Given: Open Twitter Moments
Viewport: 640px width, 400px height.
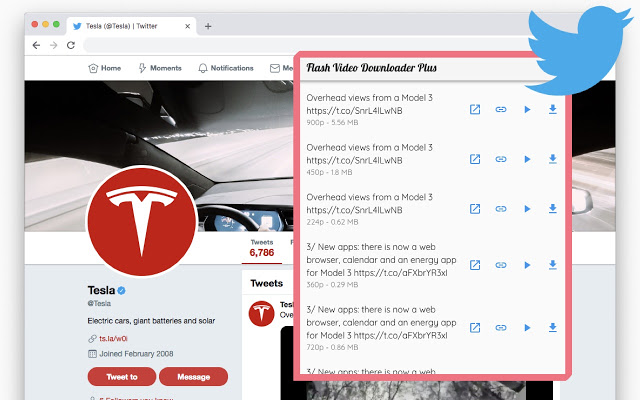Looking at the screenshot, I should coord(160,68).
